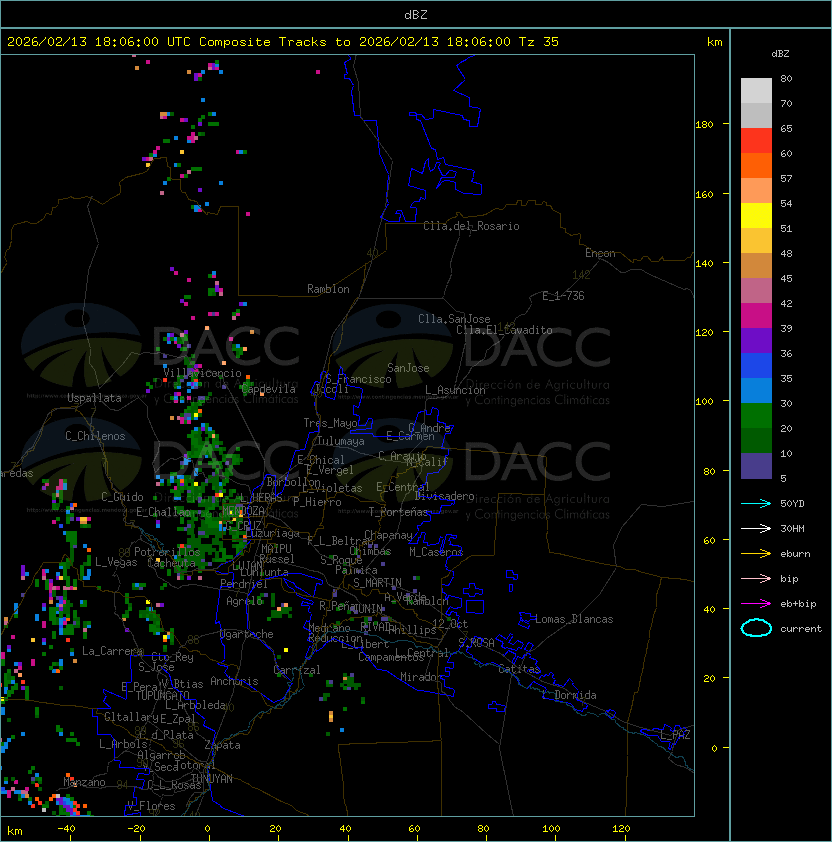Select the 80 dBZ light gray swatch
The width and height of the screenshot is (832, 842).
tap(756, 90)
